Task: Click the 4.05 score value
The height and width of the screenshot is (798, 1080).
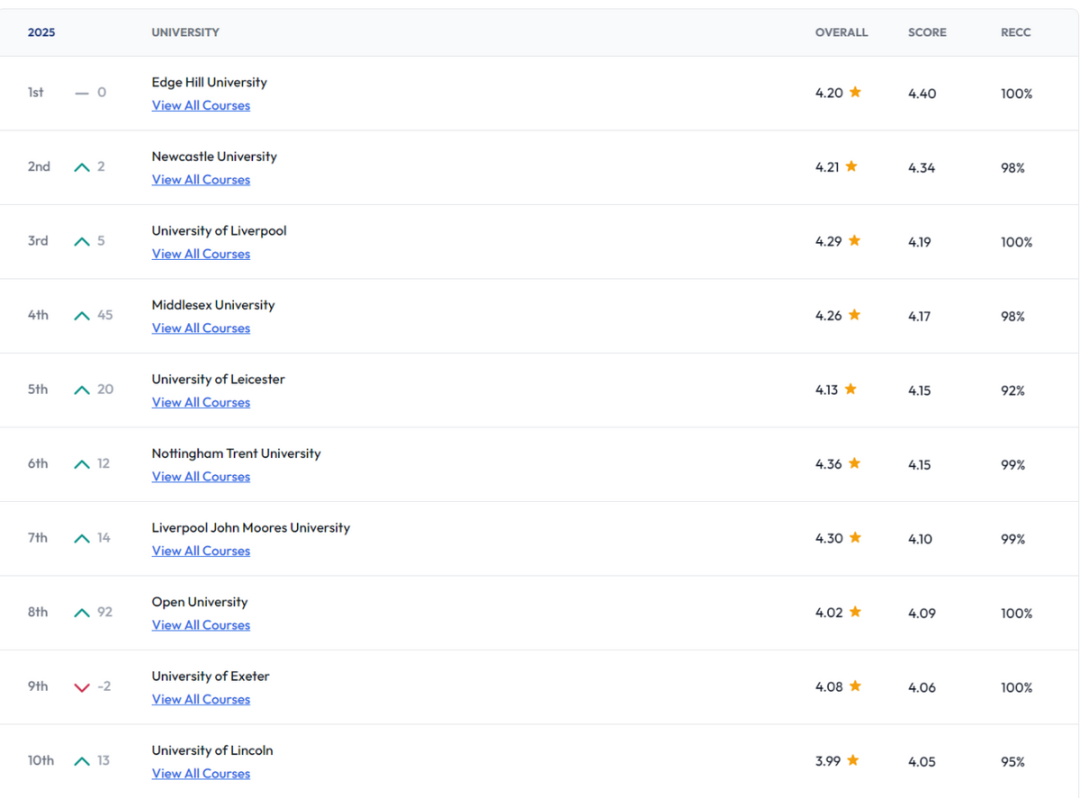Action: 922,762
